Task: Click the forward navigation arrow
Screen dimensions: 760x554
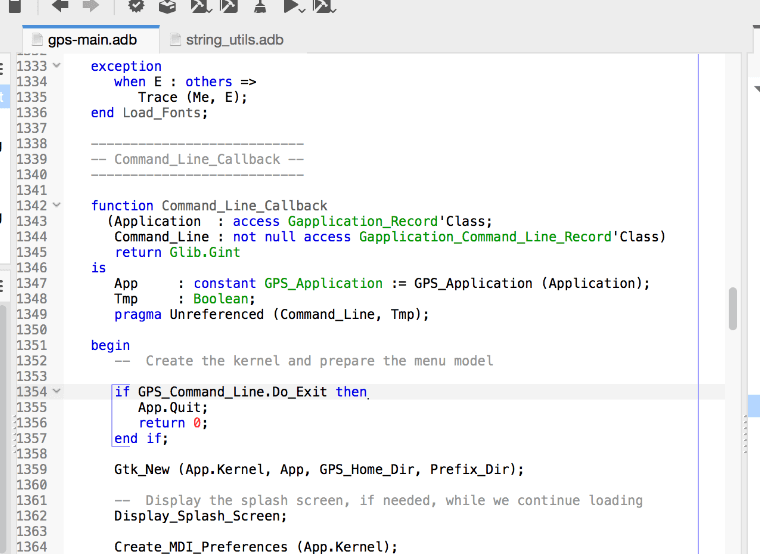Action: (x=91, y=5)
